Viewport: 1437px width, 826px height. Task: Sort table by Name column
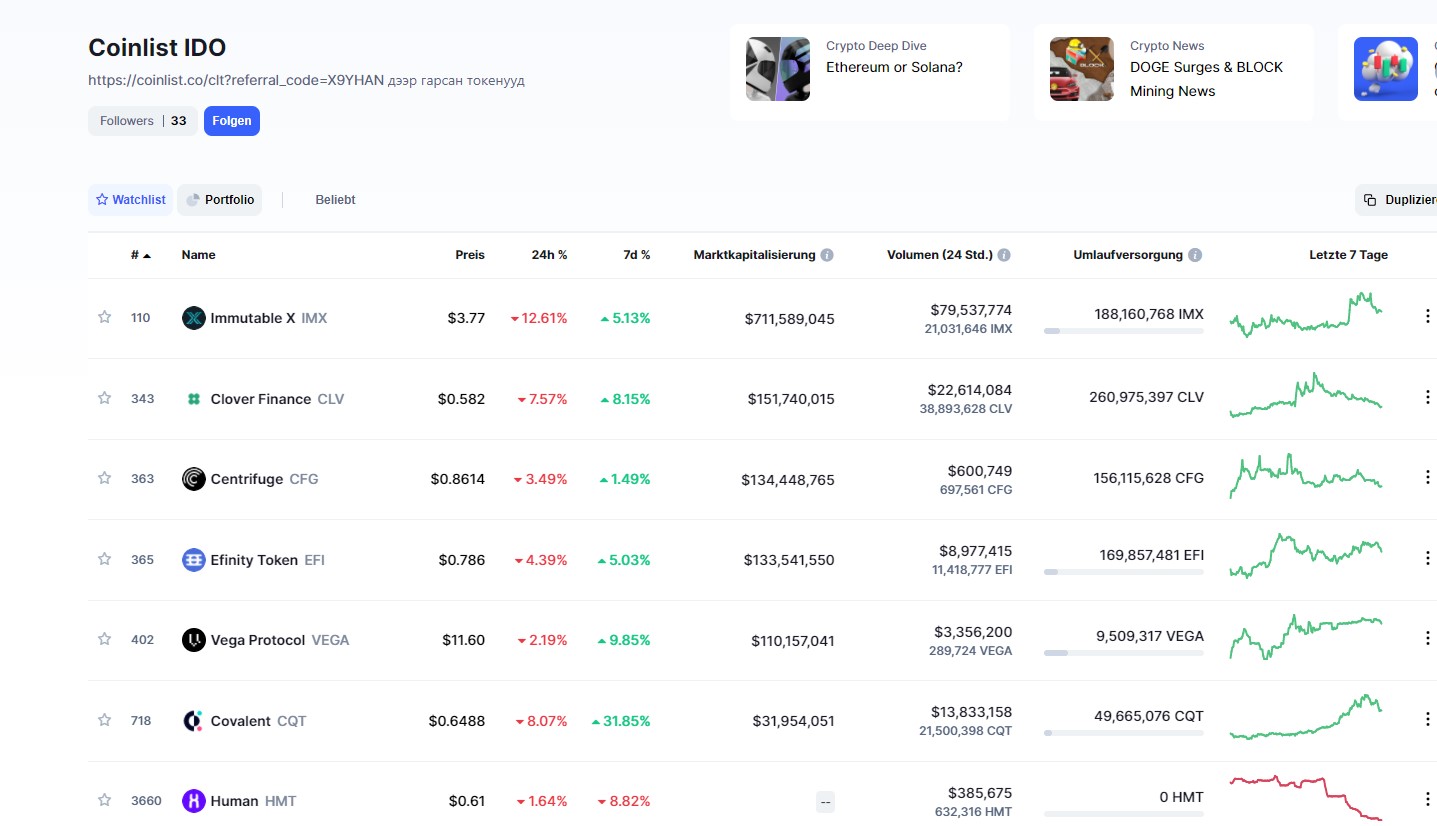coord(198,255)
